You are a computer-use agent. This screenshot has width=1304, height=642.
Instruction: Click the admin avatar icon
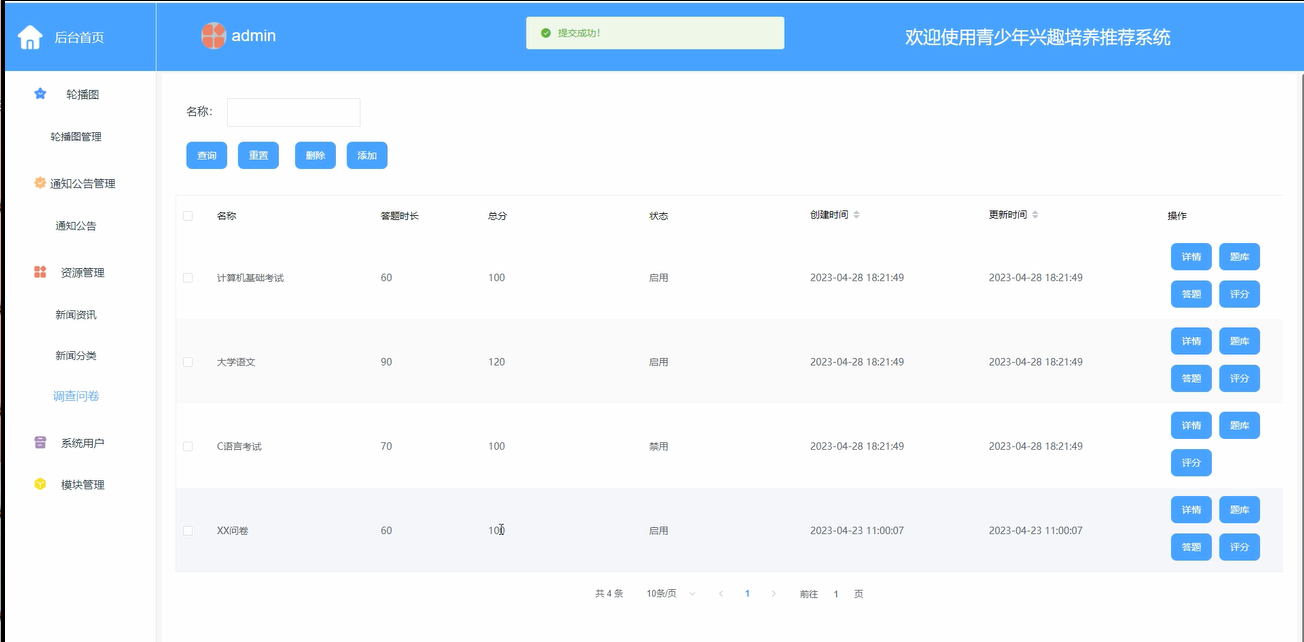213,36
